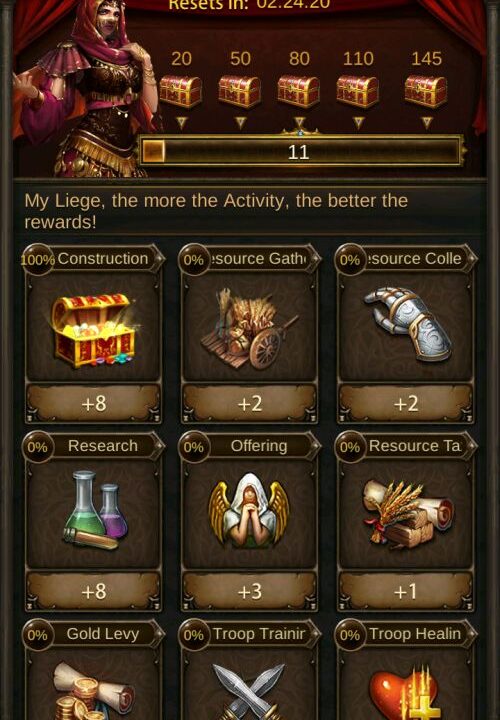Tap the Resource Collection gauntlet icon
The width and height of the screenshot is (500, 720).
(407, 324)
